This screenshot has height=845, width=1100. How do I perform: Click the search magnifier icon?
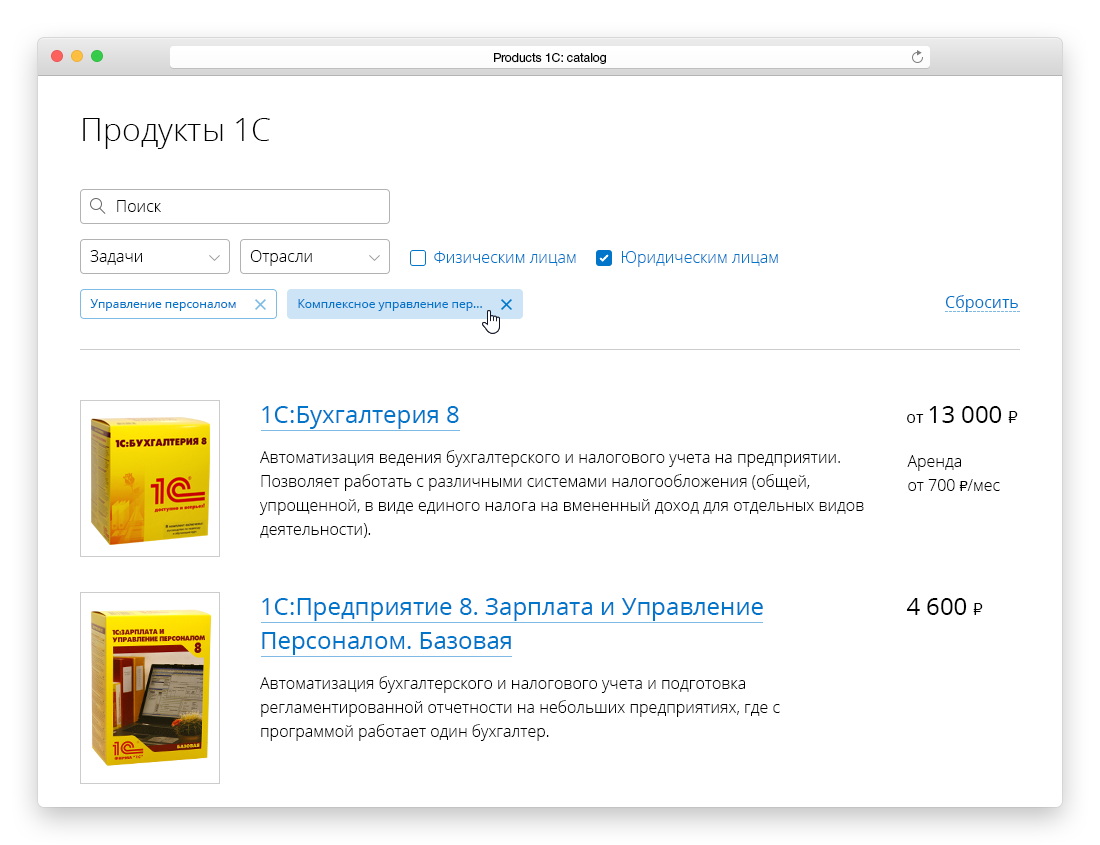point(97,206)
